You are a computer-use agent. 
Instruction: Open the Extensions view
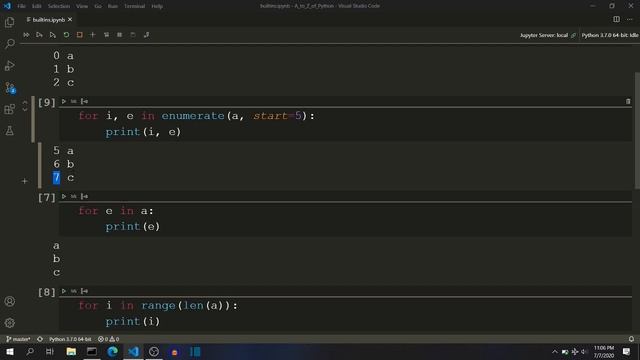pyautogui.click(x=9, y=109)
